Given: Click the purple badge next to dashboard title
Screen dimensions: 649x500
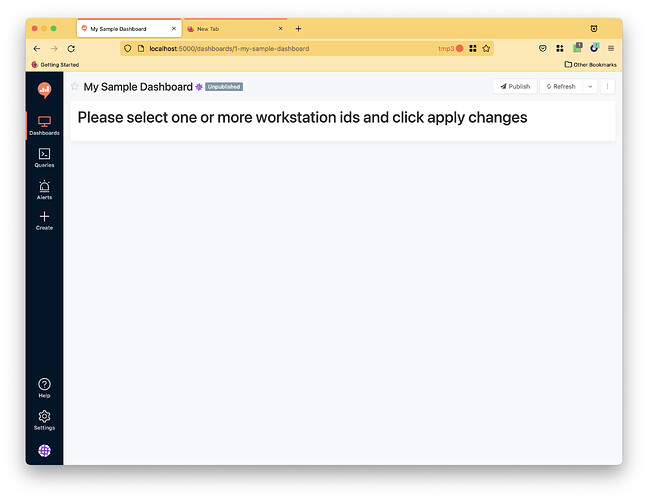Looking at the screenshot, I should pyautogui.click(x=199, y=87).
